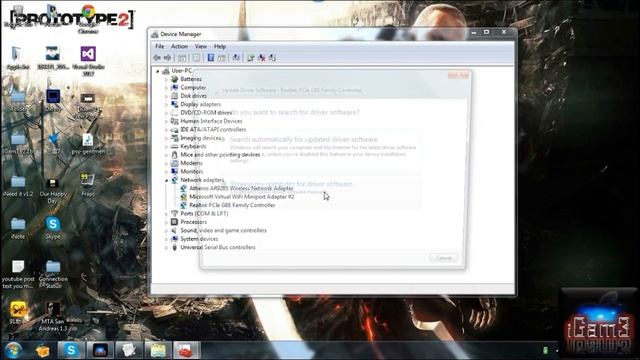This screenshot has height=360, width=640.
Task: Collapse the User-PC root node
Action: point(158,71)
